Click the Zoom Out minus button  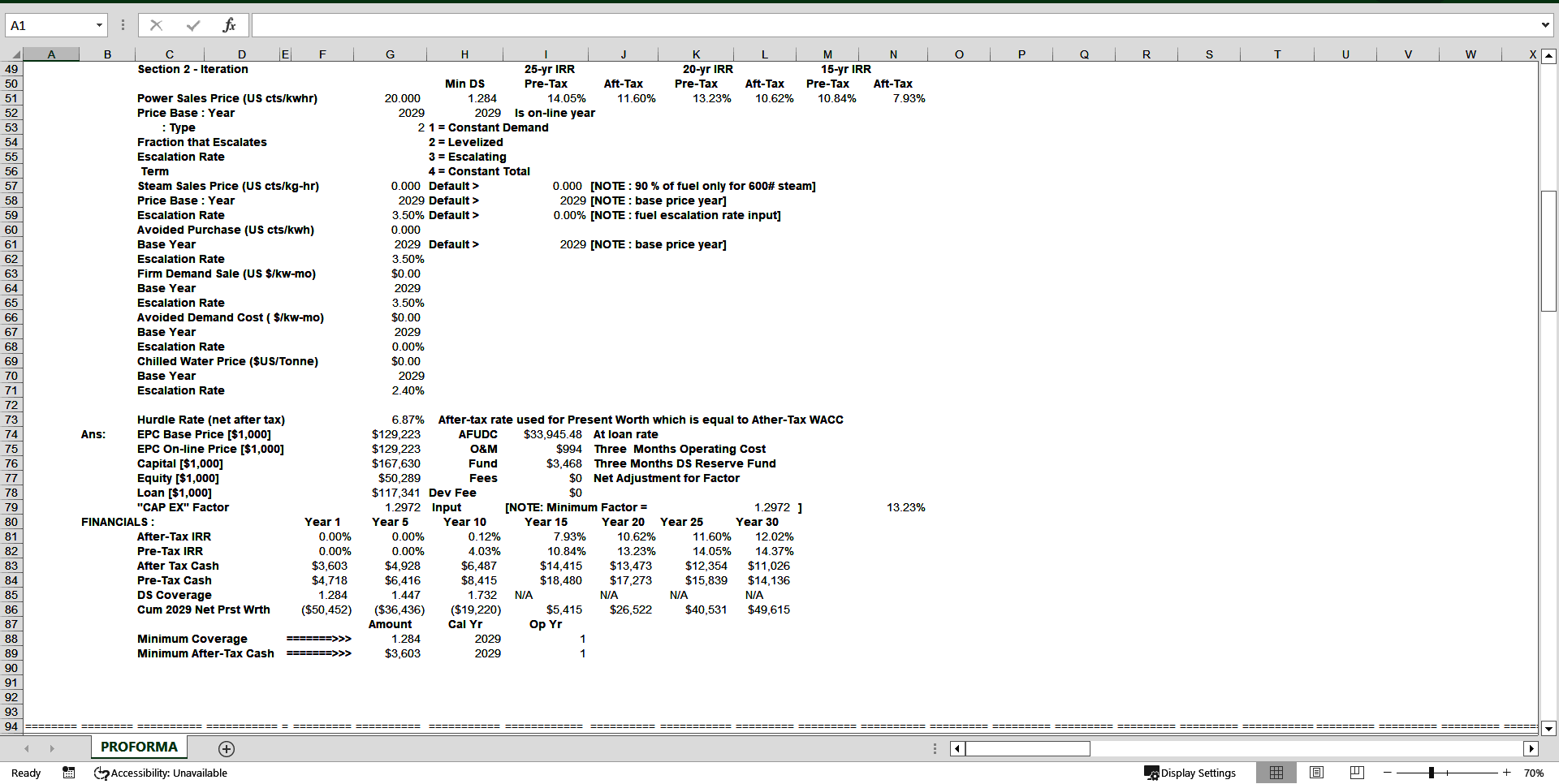1389,773
